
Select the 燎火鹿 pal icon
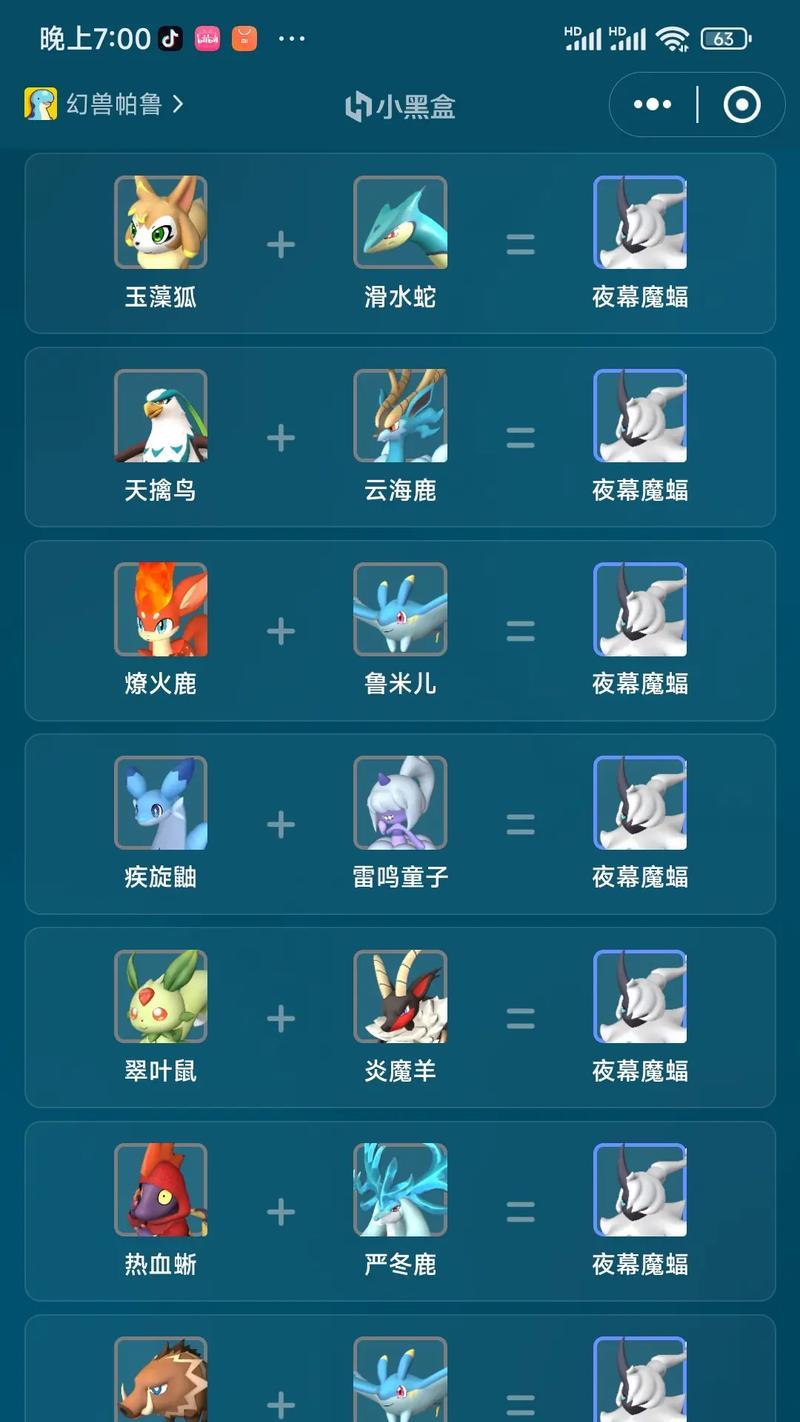160,609
